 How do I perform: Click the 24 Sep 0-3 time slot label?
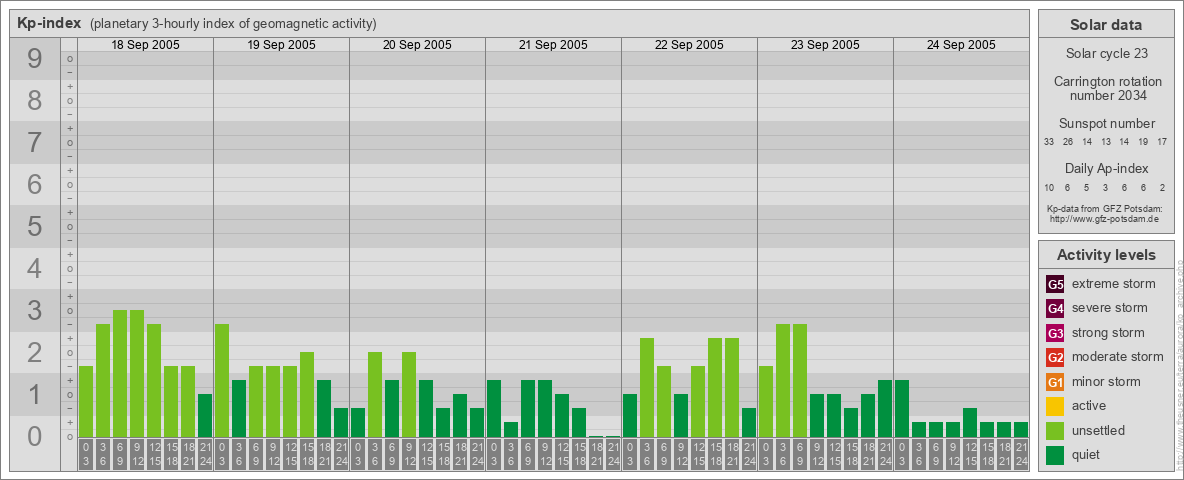coord(902,455)
